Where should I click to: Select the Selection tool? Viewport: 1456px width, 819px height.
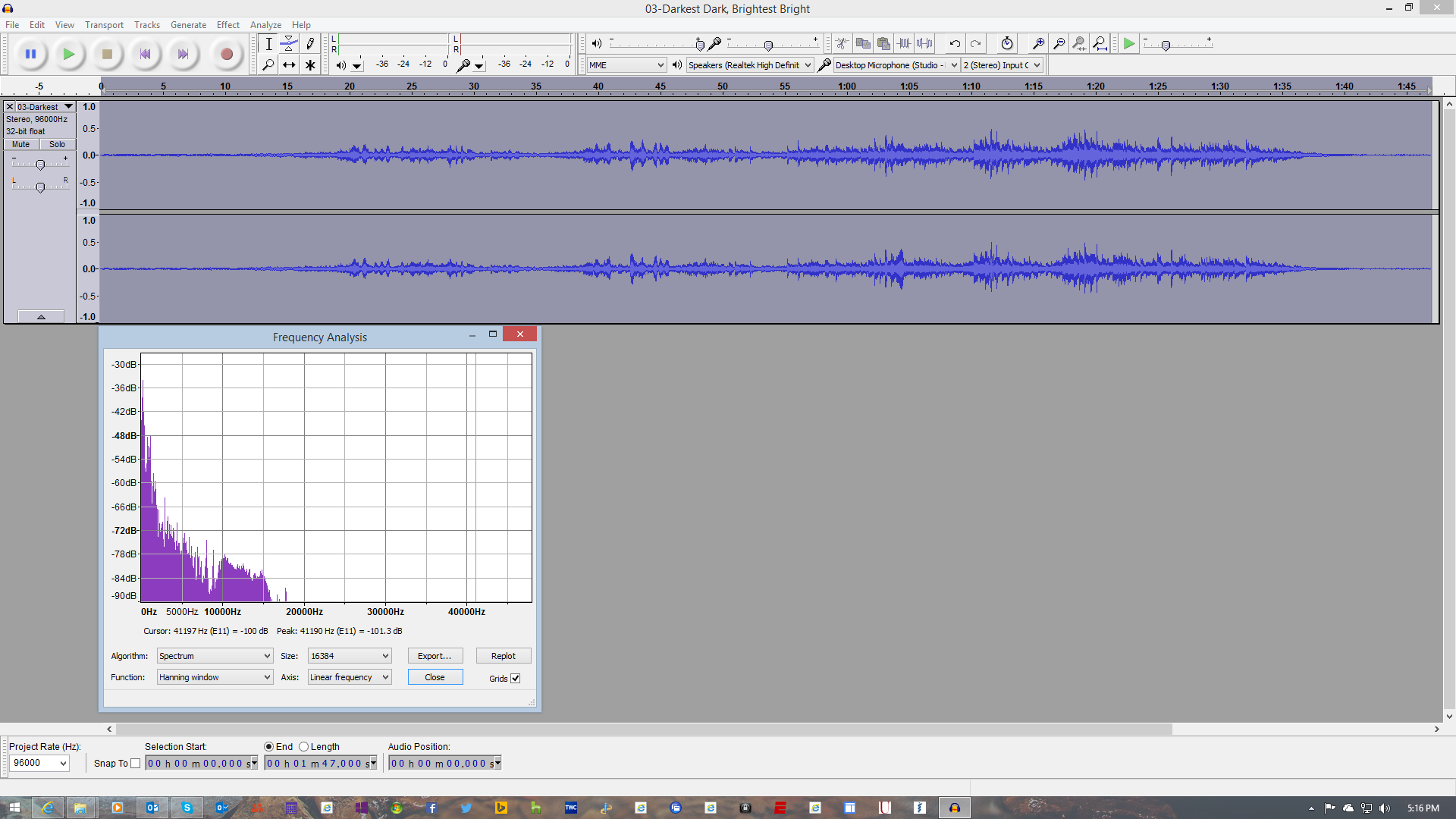point(268,43)
